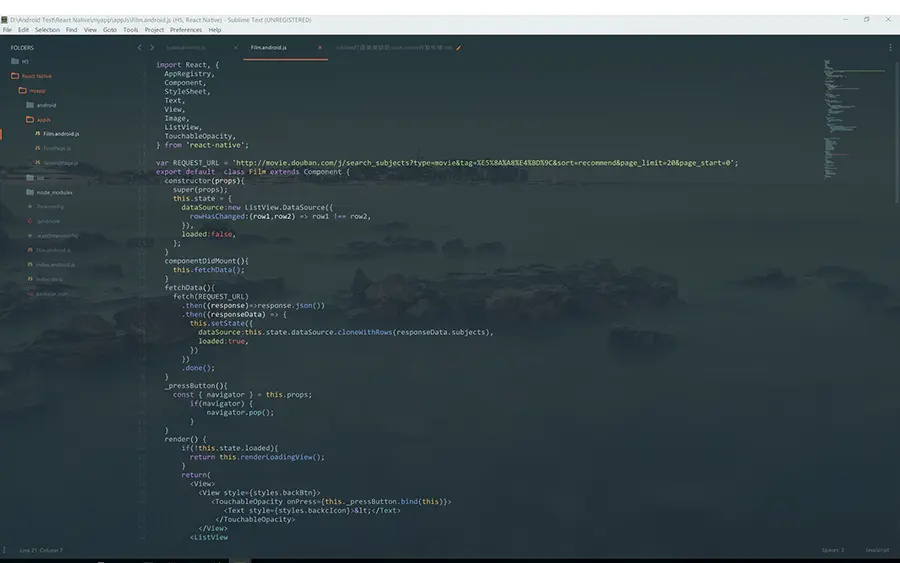Click the '<ListView' line

209,537
